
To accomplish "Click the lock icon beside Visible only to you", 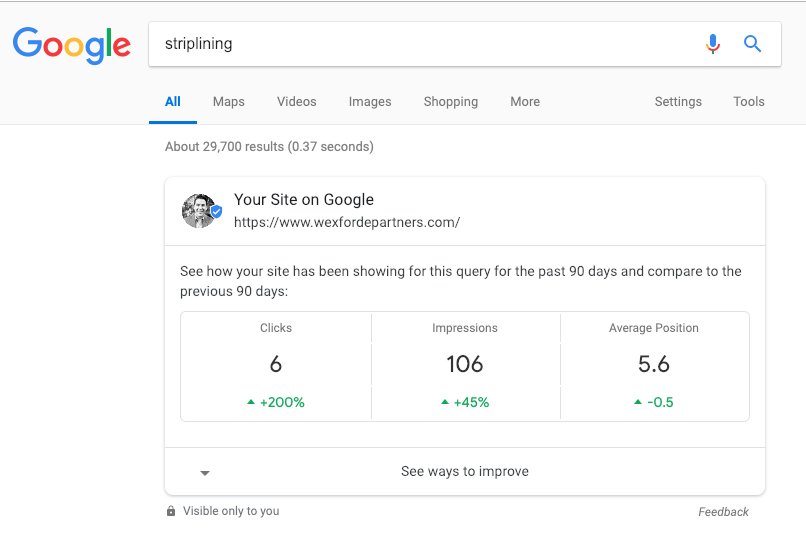I will pos(171,511).
